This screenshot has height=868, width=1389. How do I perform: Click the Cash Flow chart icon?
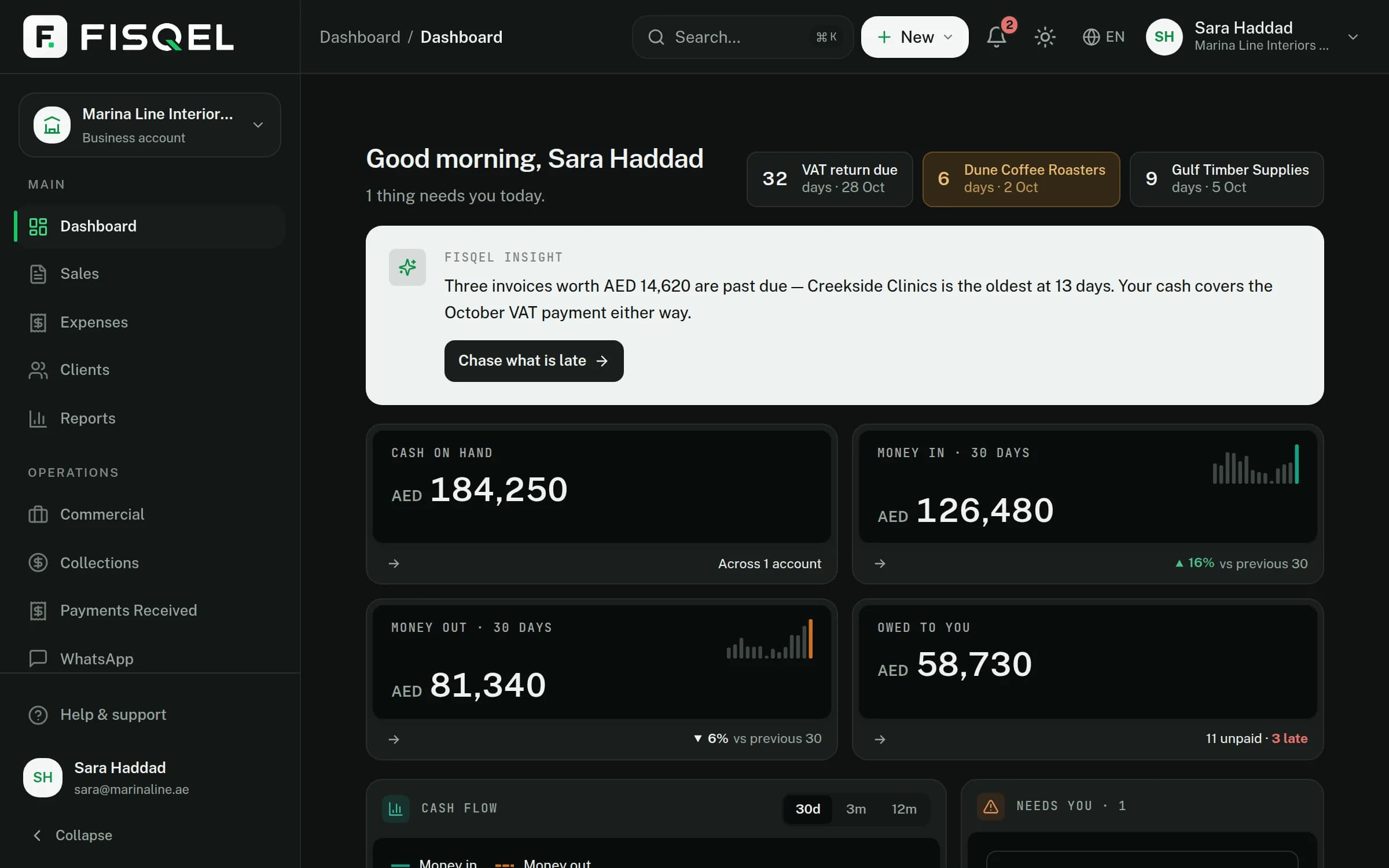[396, 808]
